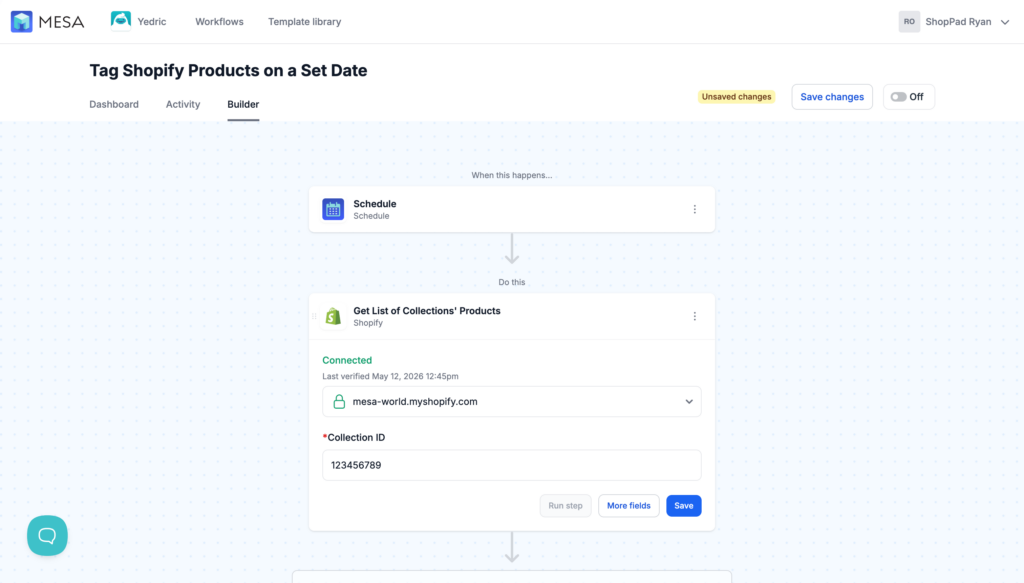Toggle the workflow Off switch
The height and width of the screenshot is (583, 1024).
click(899, 97)
